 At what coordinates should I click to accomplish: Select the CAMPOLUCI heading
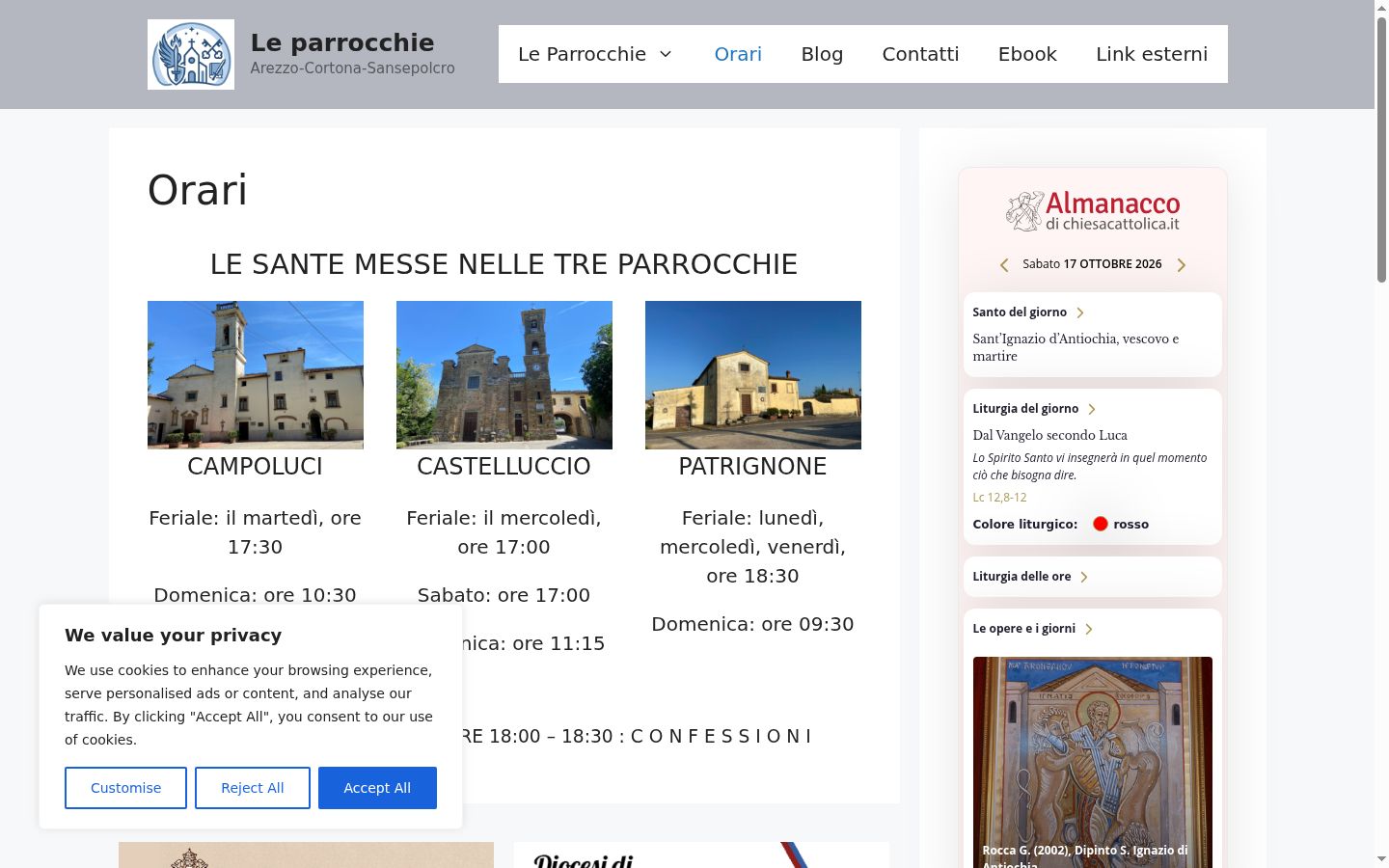click(x=256, y=467)
